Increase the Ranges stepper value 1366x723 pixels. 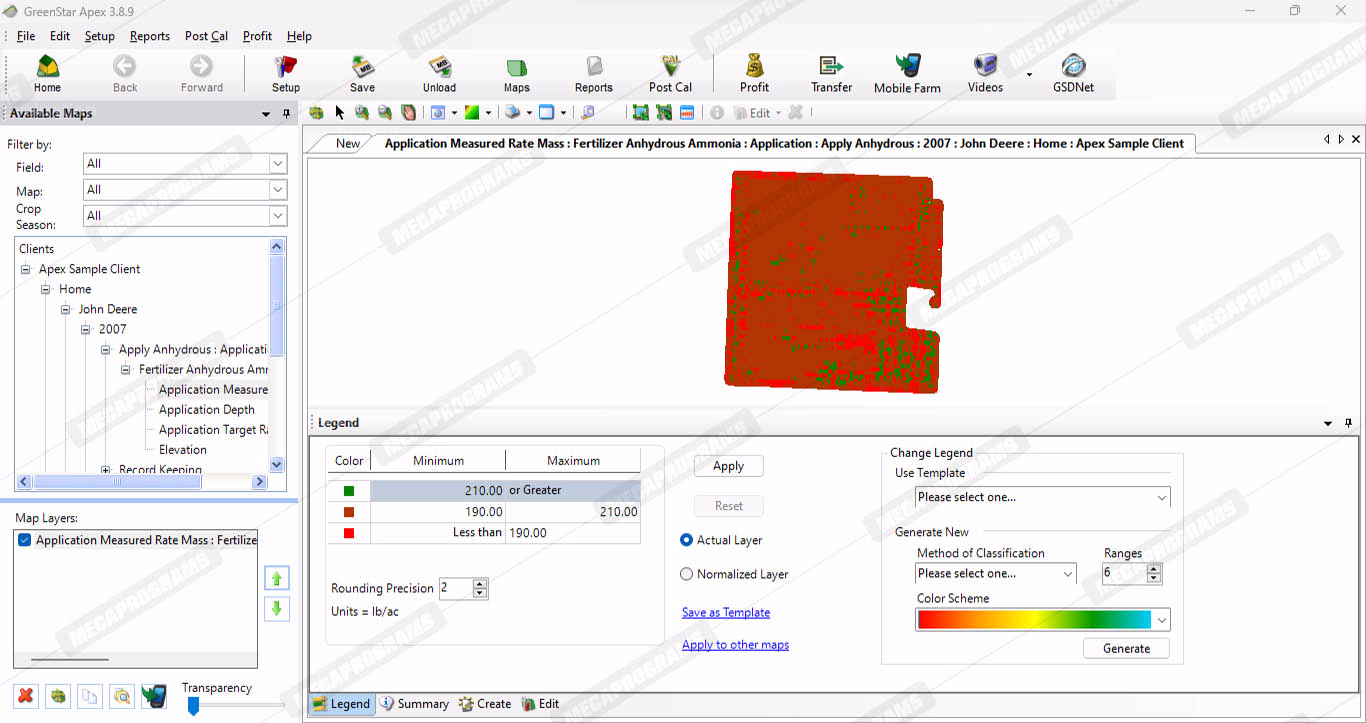point(1154,569)
